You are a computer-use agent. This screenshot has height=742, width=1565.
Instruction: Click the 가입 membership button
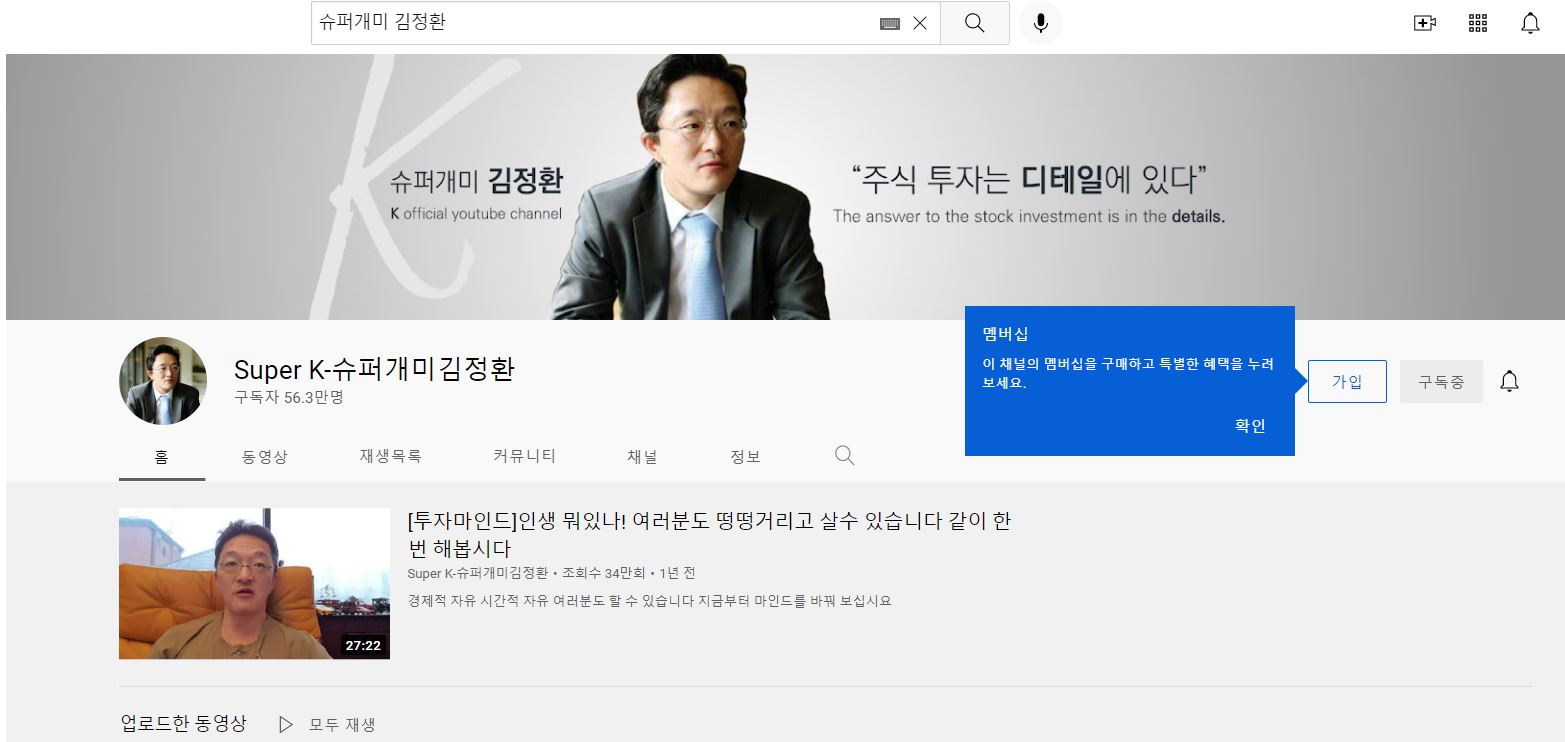click(1347, 382)
